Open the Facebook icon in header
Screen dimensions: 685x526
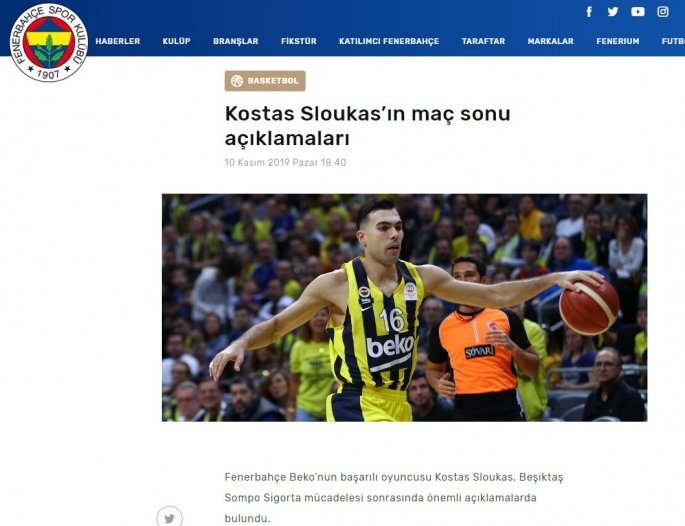[x=589, y=12]
